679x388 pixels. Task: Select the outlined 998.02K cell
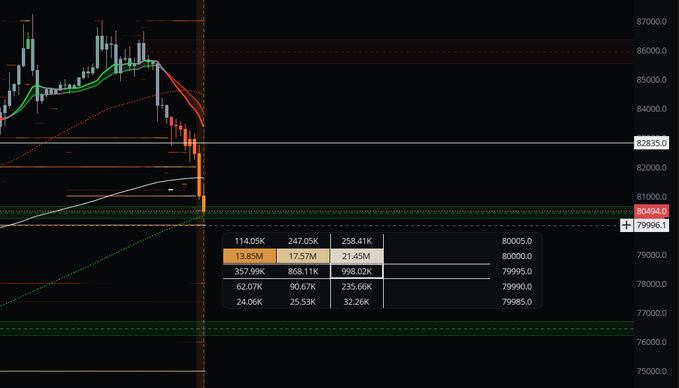[x=356, y=272]
